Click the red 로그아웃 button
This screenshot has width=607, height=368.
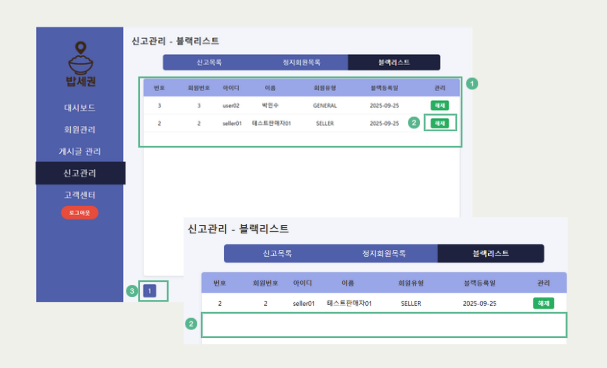tap(80, 213)
